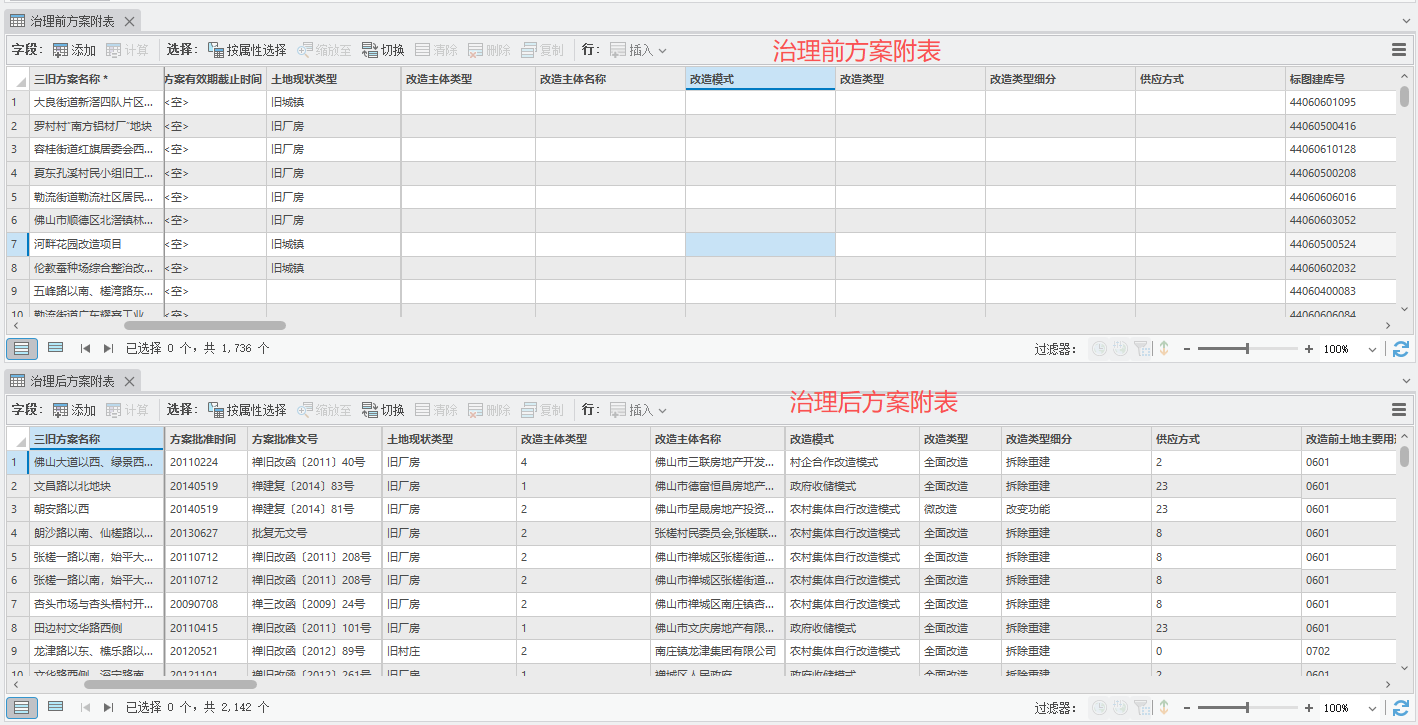Adjust zoom slider in 治理后方案附表 footer
The width and height of the screenshot is (1418, 725).
[x=1247, y=708]
